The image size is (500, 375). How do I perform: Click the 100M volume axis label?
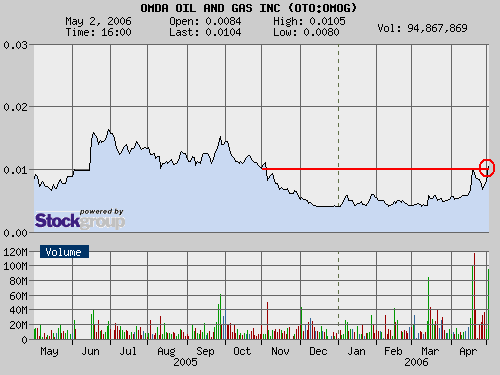[x=16, y=266]
